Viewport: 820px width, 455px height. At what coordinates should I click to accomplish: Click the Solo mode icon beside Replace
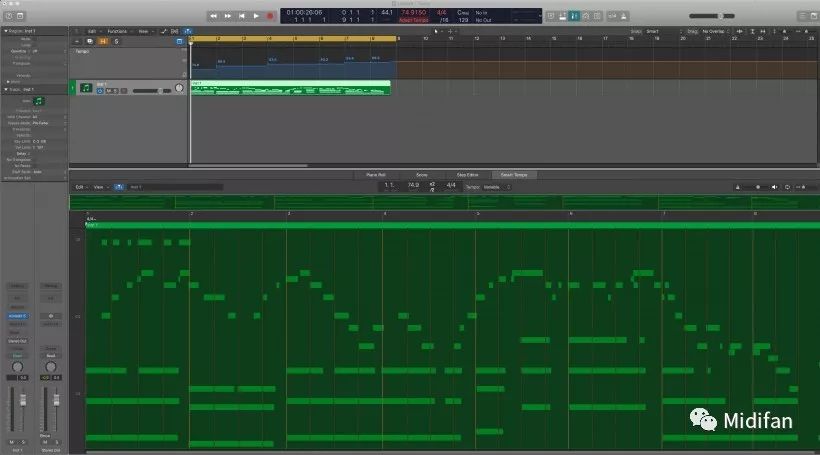tap(597, 16)
